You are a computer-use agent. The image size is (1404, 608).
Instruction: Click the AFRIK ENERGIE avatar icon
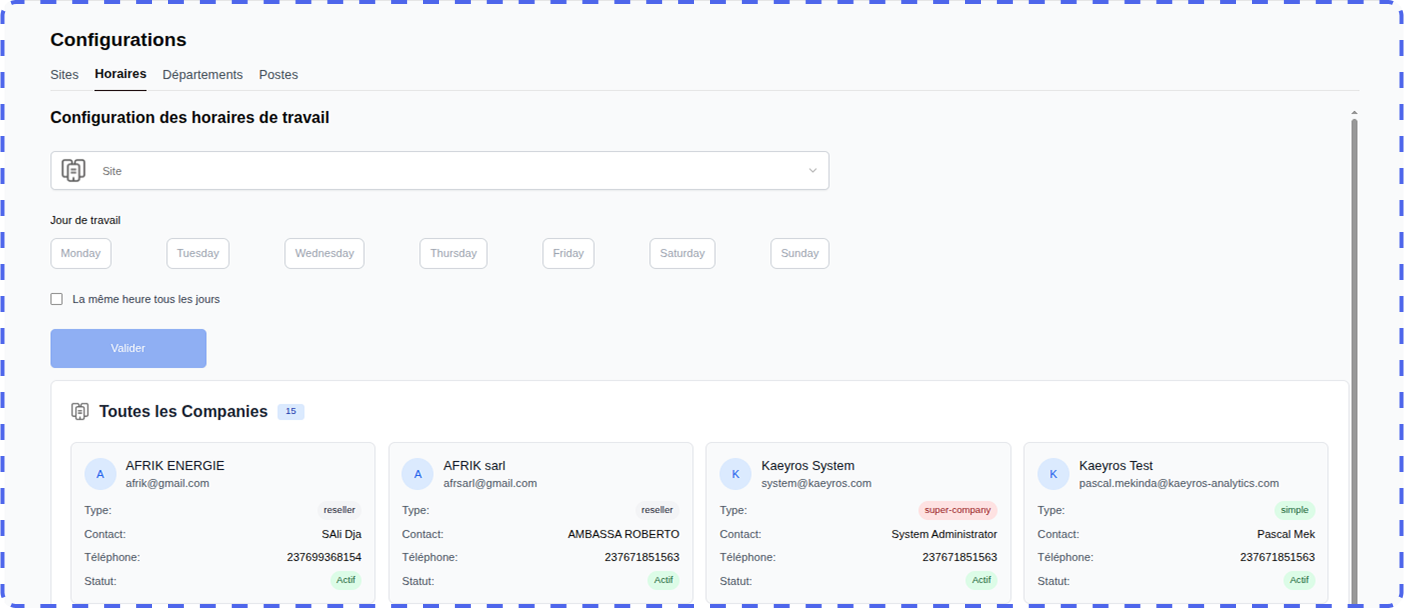click(100, 474)
